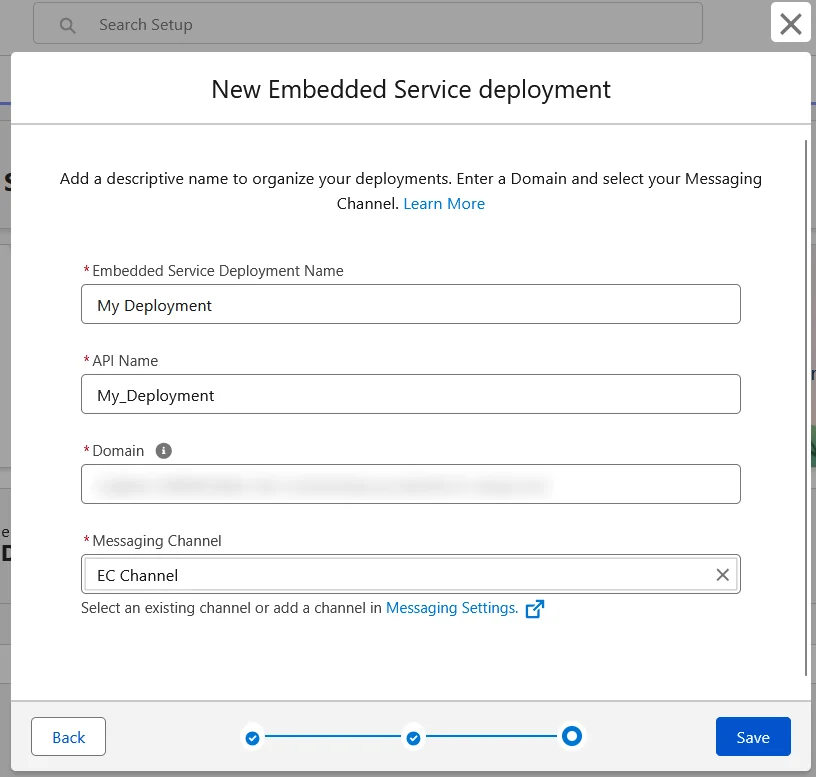Screen dimensions: 816x777
Task: Clear the EC Channel selection
Action: point(722,575)
